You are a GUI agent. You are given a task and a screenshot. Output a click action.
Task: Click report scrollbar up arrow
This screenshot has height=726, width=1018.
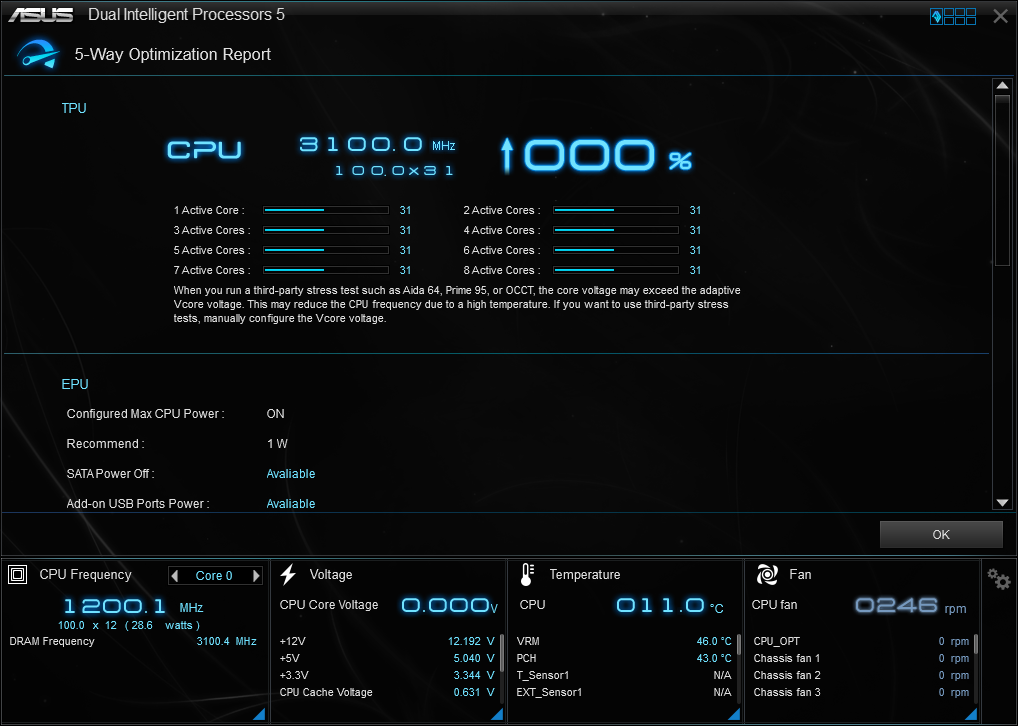pyautogui.click(x=1002, y=86)
